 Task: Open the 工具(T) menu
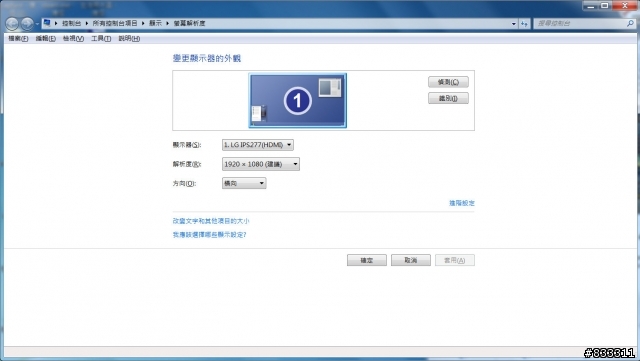101,38
